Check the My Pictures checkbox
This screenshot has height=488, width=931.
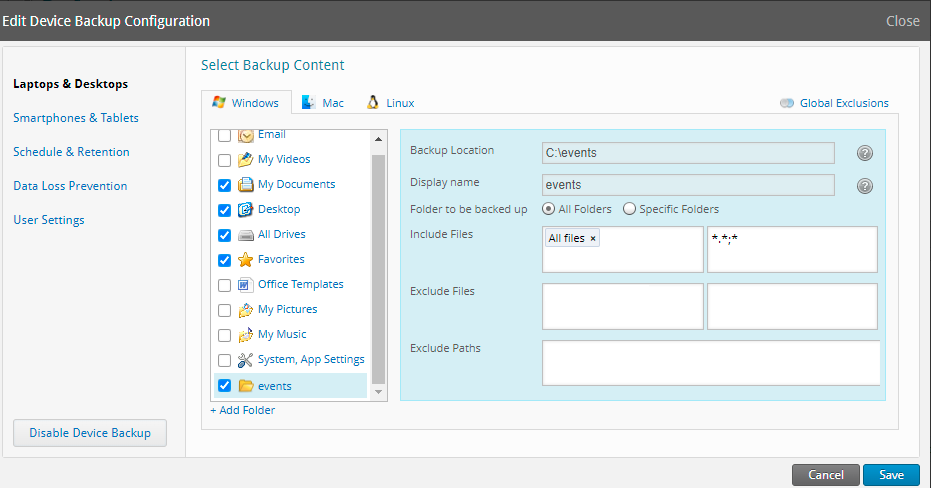[x=224, y=310]
